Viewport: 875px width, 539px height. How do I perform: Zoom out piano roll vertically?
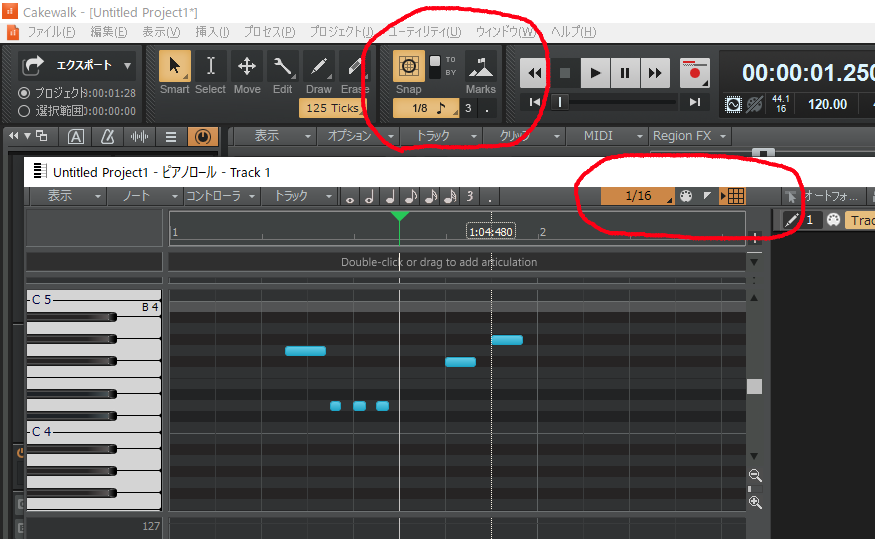coord(755,475)
